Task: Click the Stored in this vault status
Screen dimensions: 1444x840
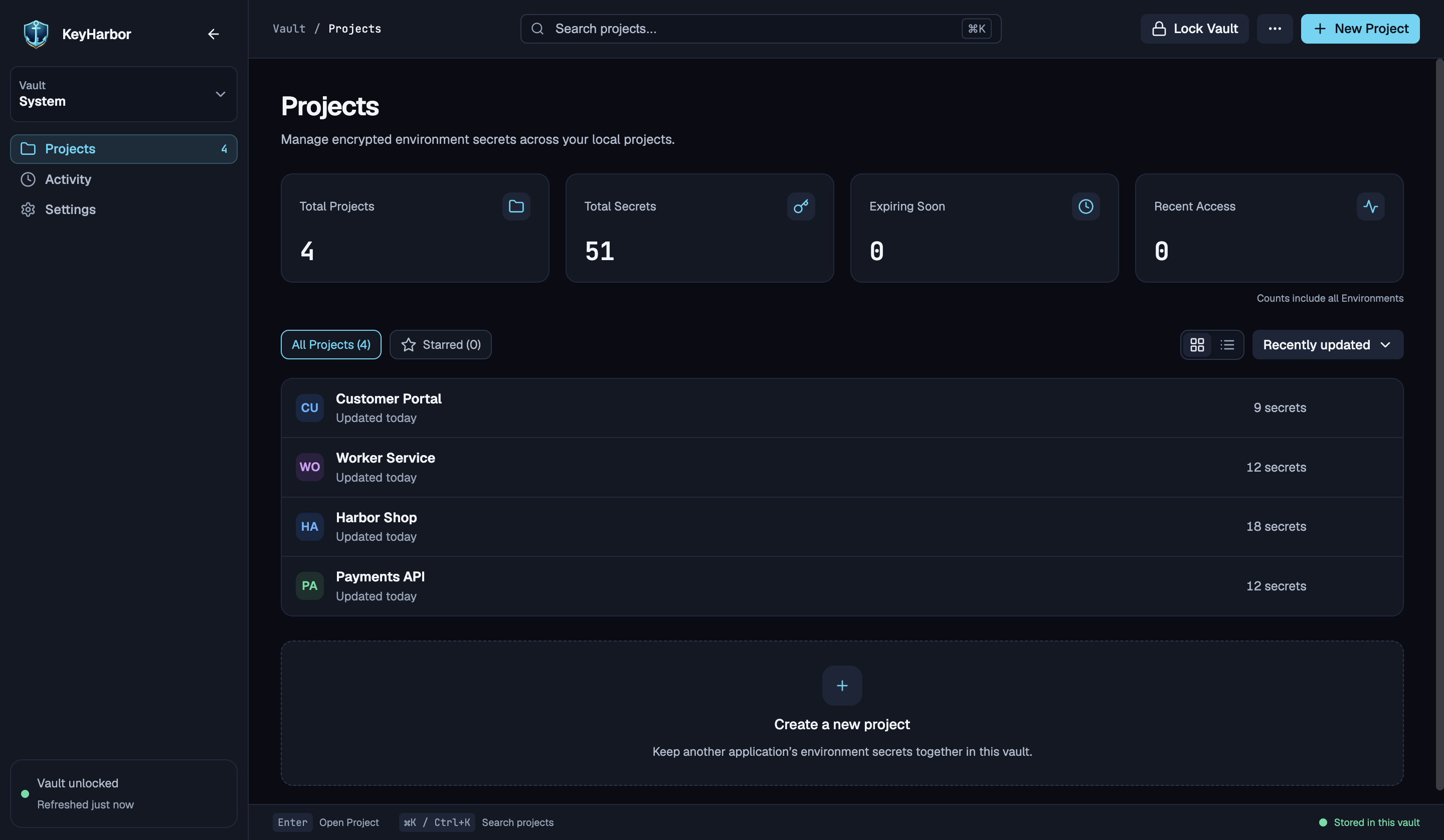Action: tap(1369, 822)
